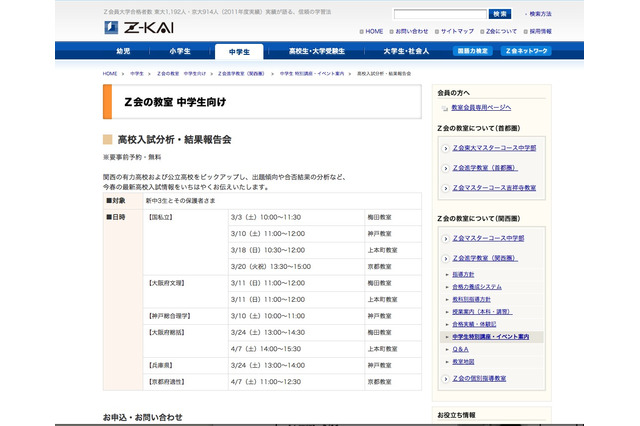Go to 中学生 in the breadcrumb
This screenshot has width=640, height=426.
[137, 74]
